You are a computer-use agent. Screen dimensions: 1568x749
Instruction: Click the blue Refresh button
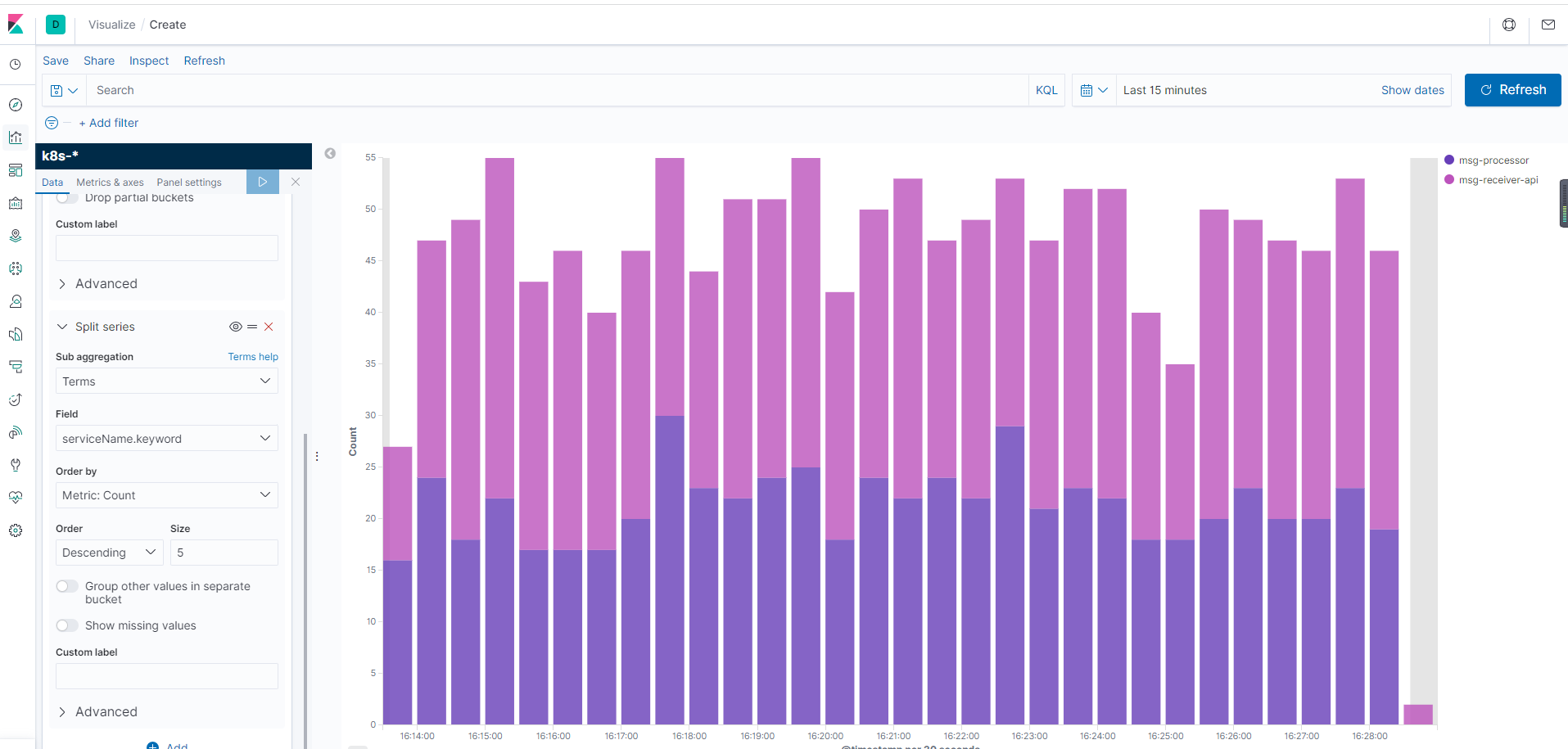1512,90
